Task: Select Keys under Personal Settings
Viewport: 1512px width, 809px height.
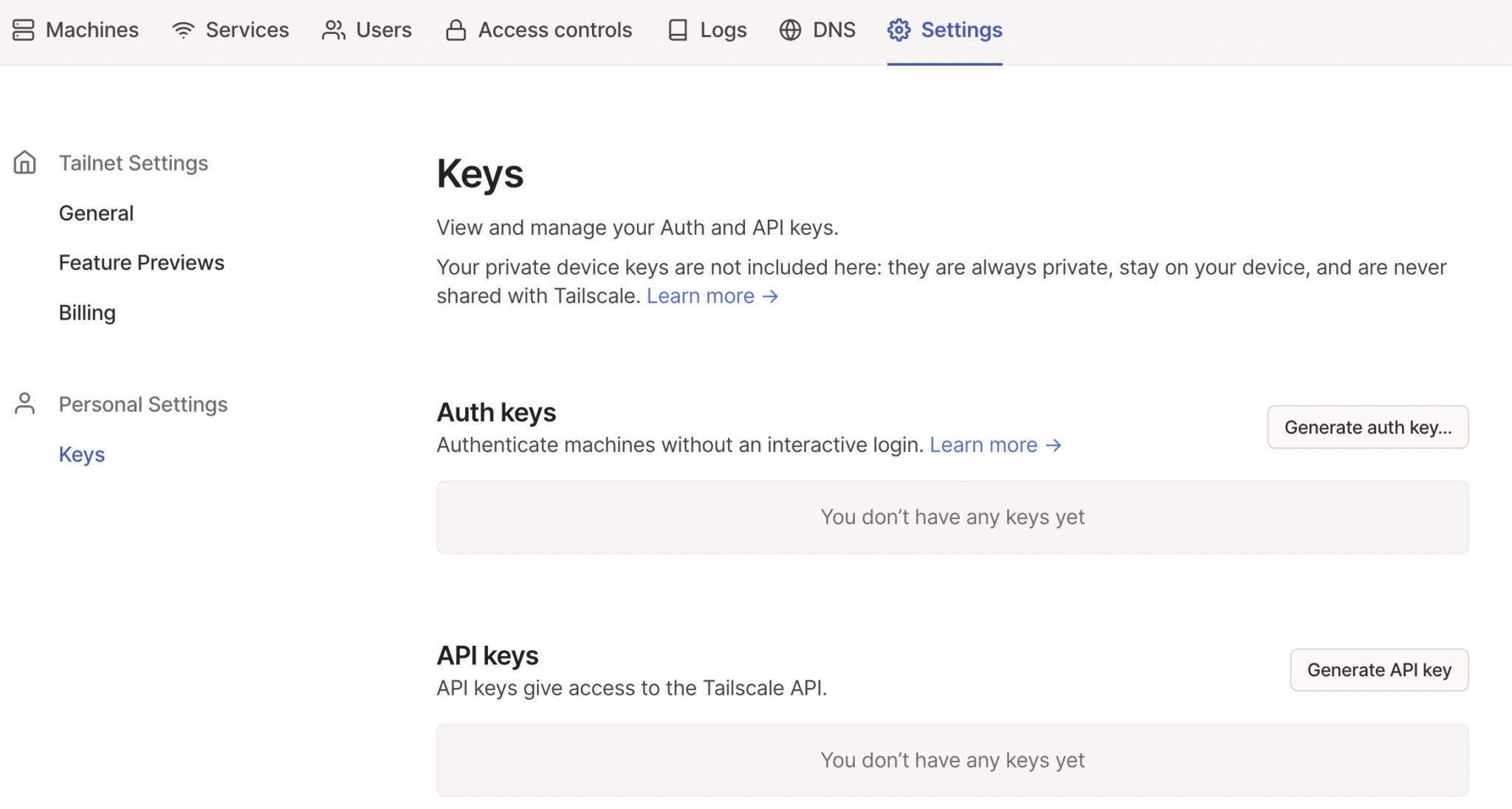Action: [x=82, y=455]
